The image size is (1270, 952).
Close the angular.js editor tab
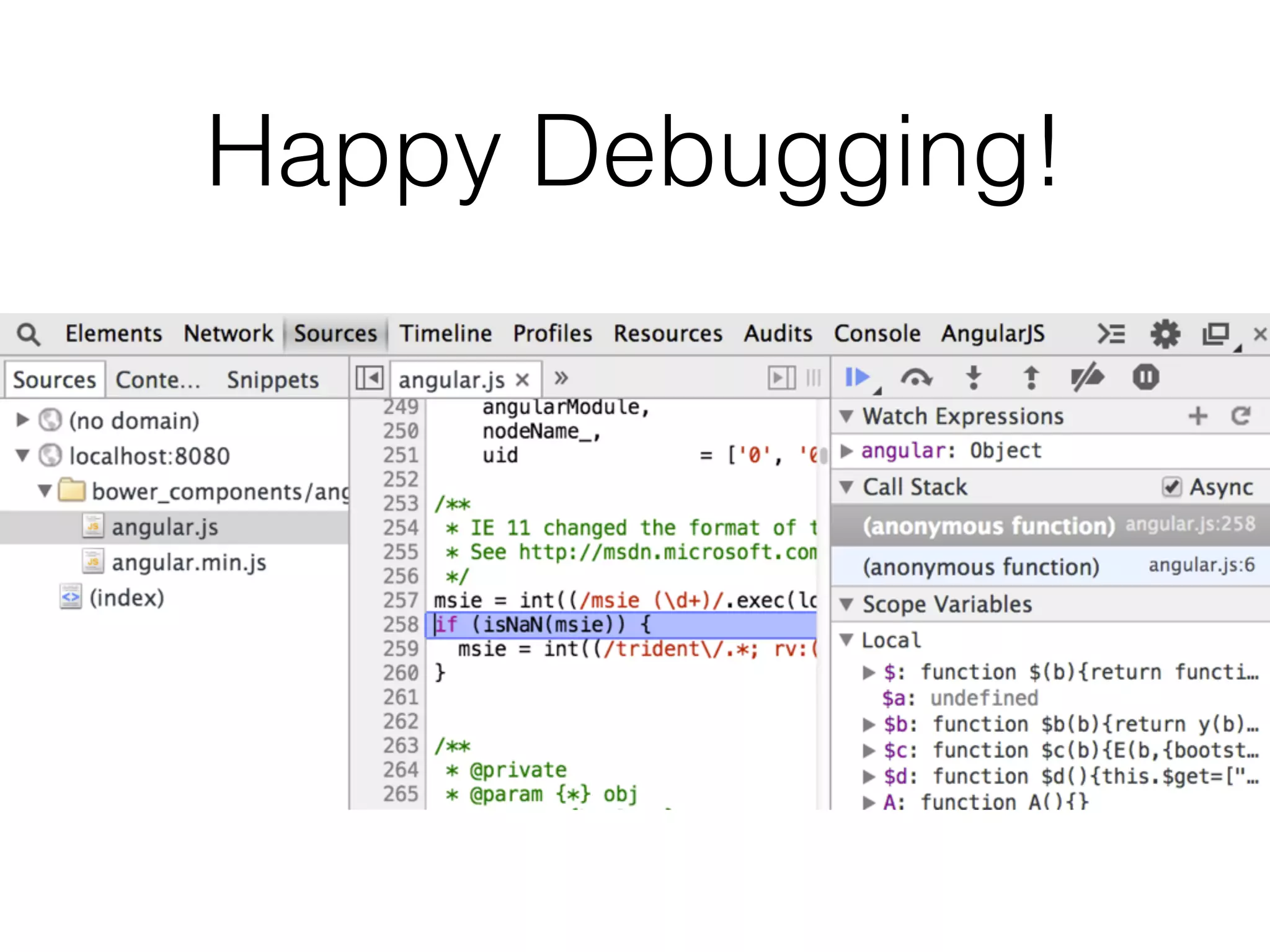[523, 379]
